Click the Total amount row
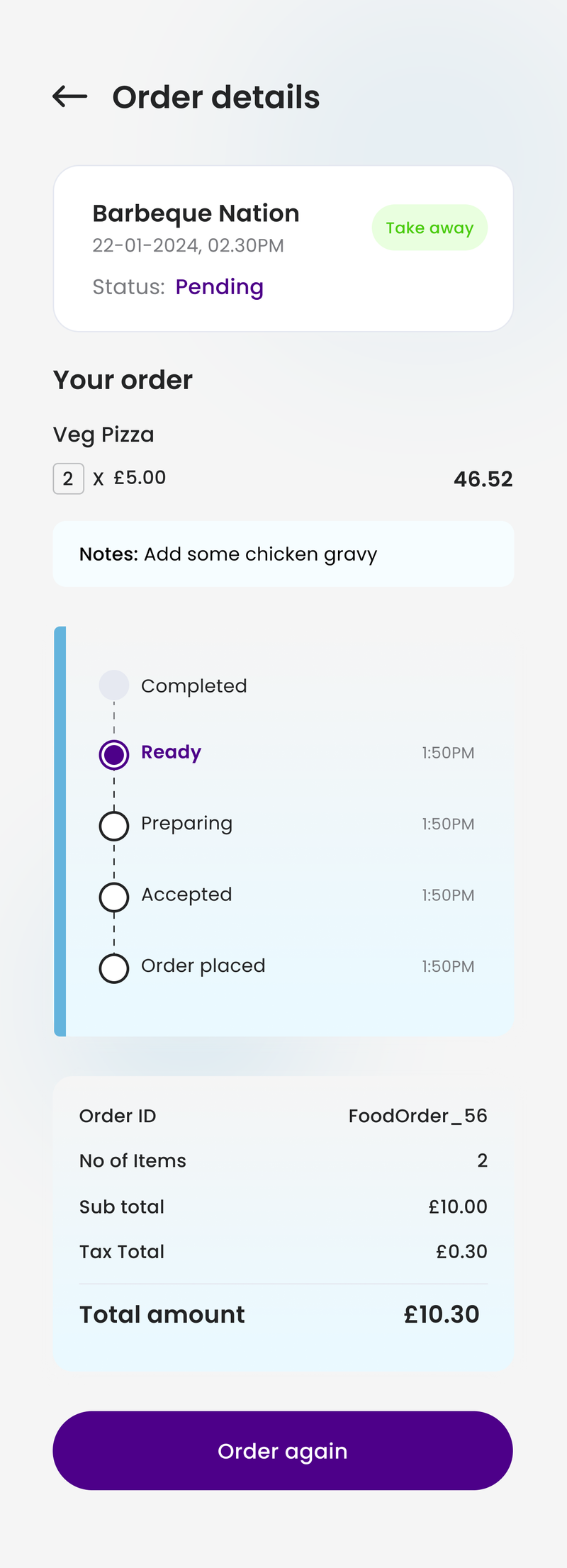The height and width of the screenshot is (1568, 567). click(283, 1314)
